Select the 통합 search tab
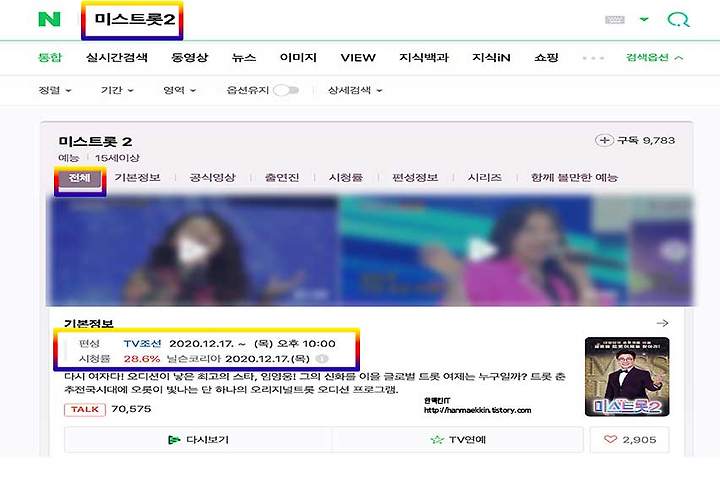The height and width of the screenshot is (483, 720). [50, 57]
